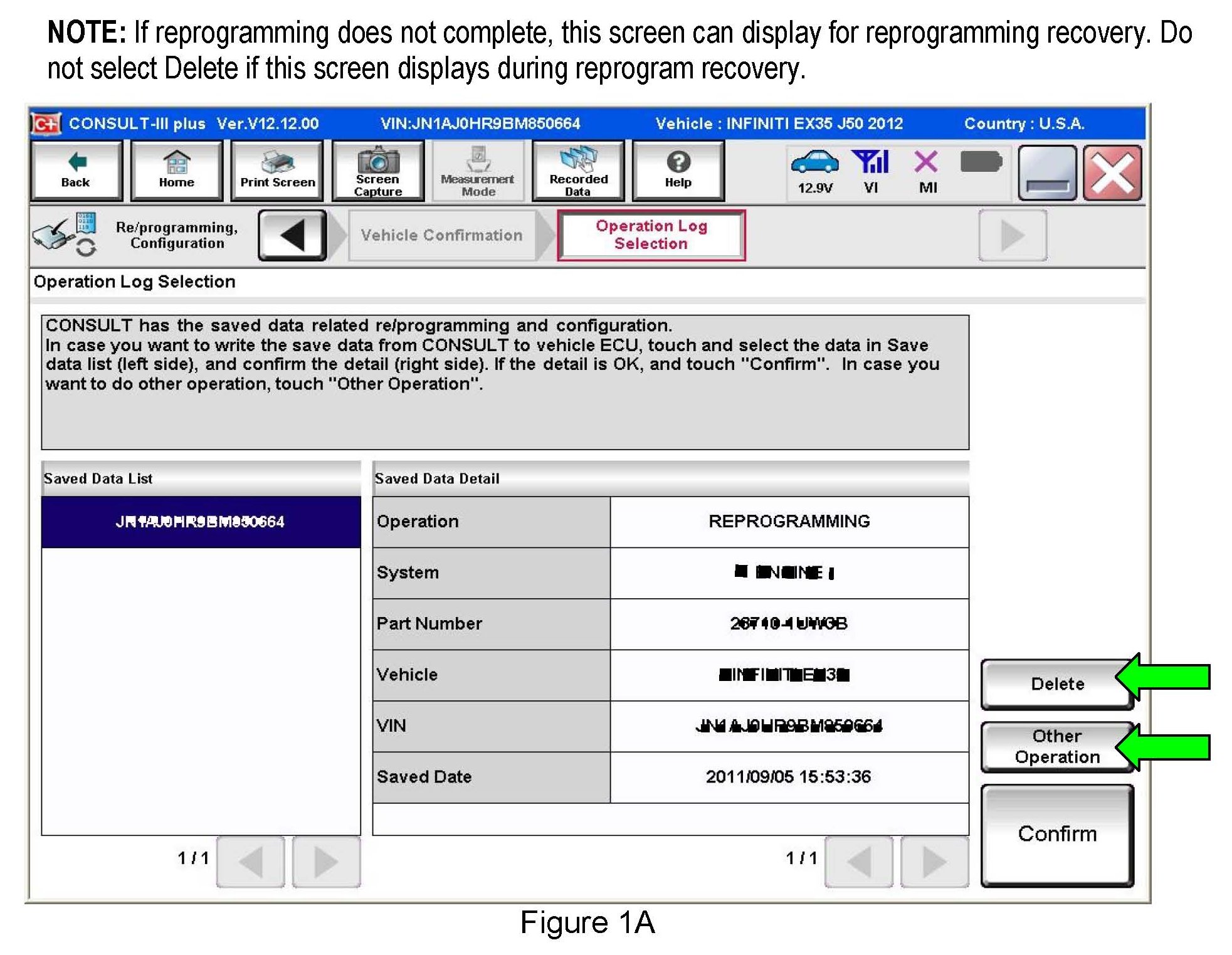Click vehicle battery voltage car icon
The image size is (1232, 955).
pyautogui.click(x=814, y=163)
